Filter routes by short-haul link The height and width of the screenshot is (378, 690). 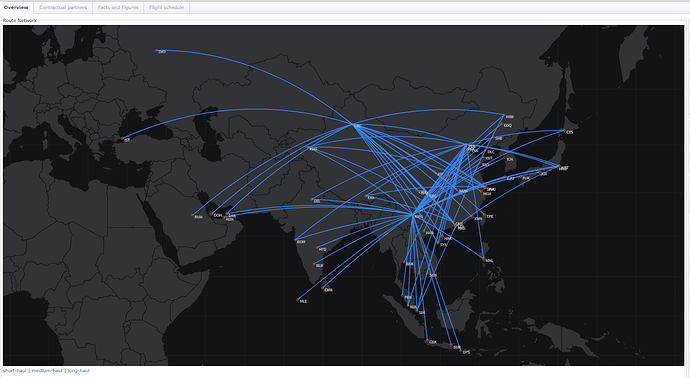15,371
